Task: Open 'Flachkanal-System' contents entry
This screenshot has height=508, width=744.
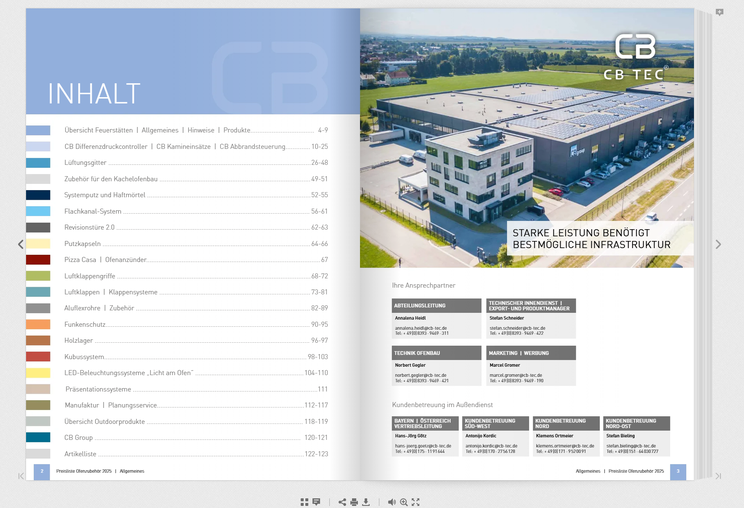Action: click(196, 211)
